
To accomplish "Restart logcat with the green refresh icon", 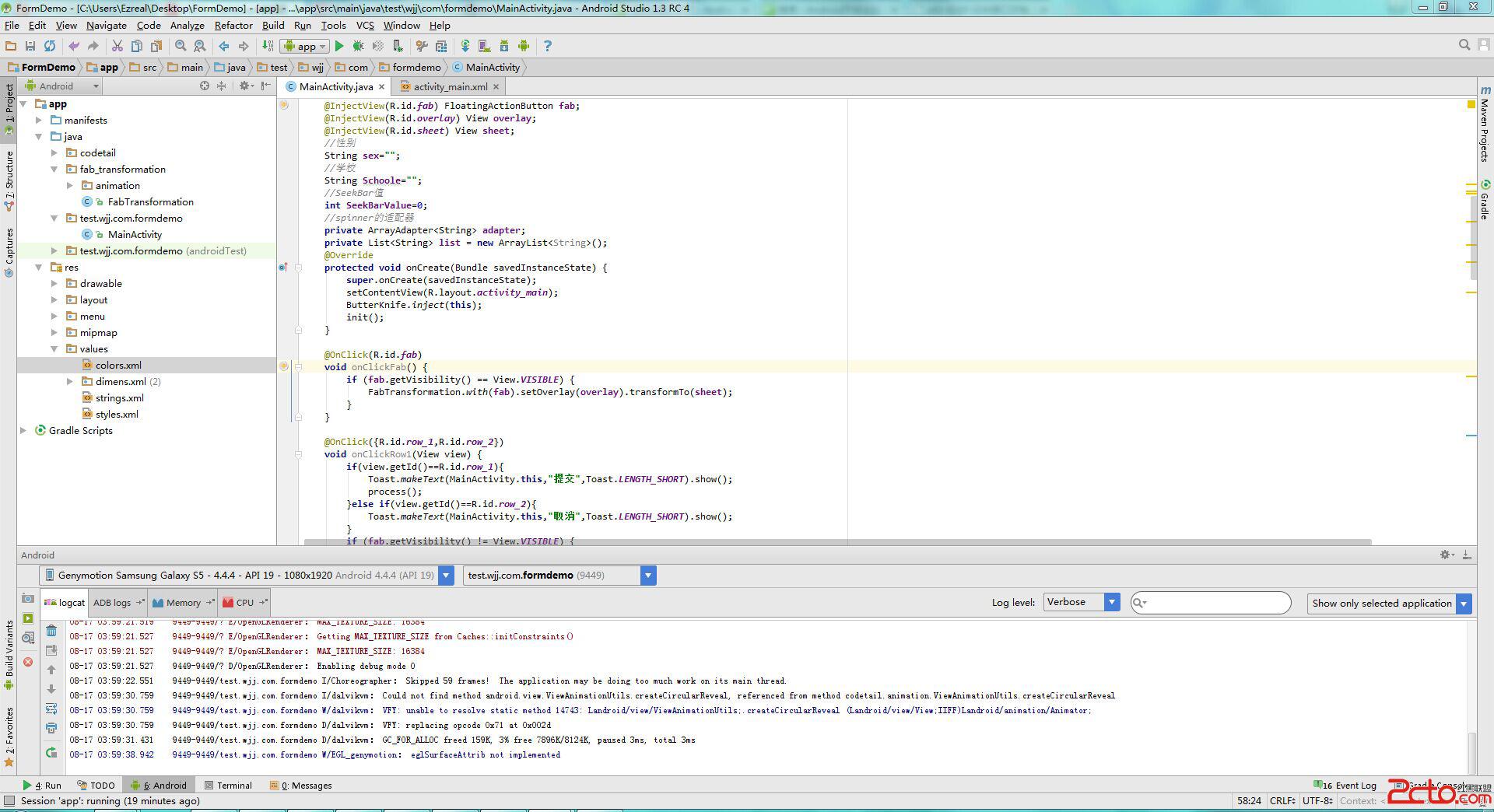I will [51, 753].
